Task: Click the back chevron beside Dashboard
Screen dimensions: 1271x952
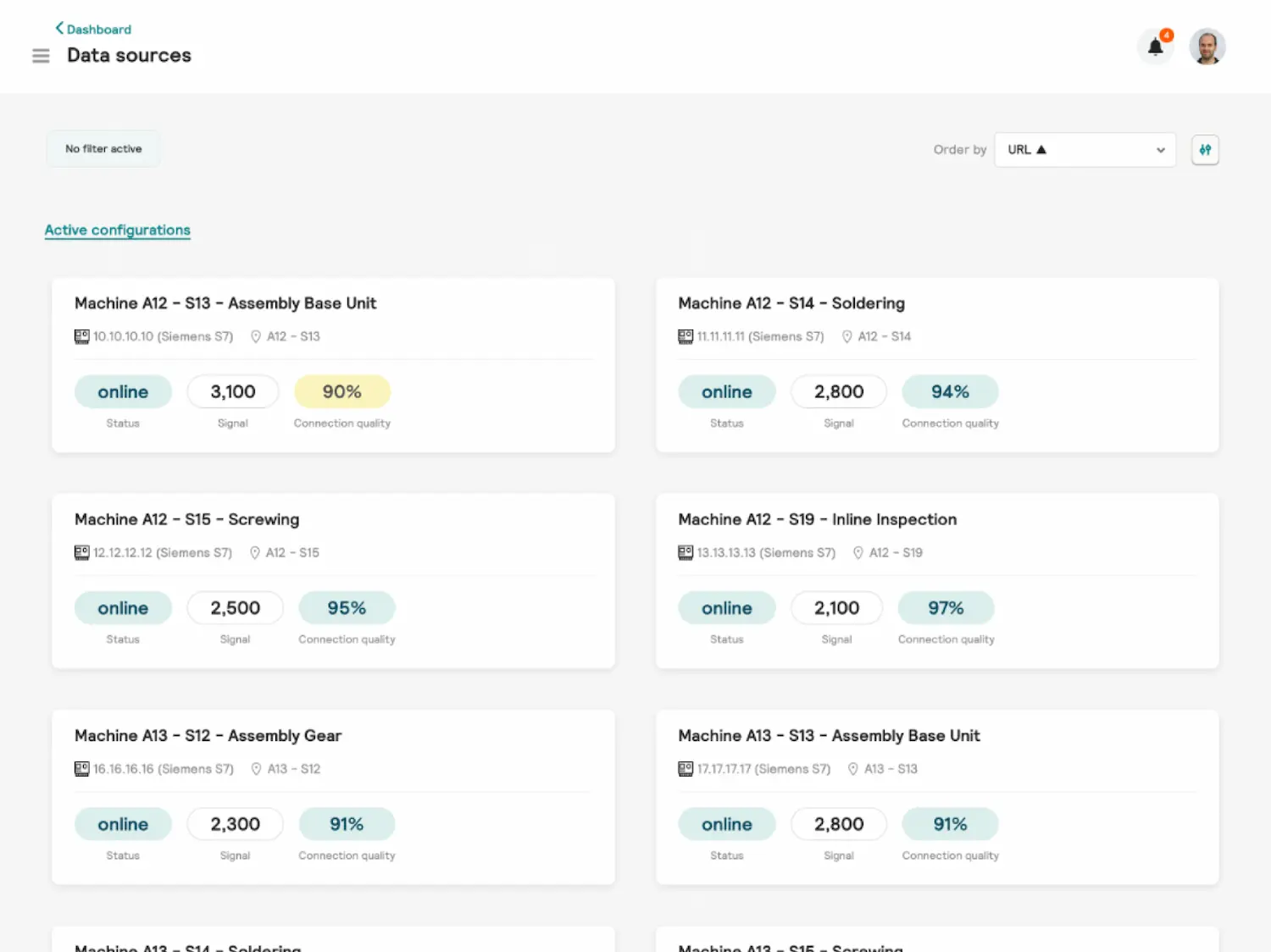Action: (59, 28)
